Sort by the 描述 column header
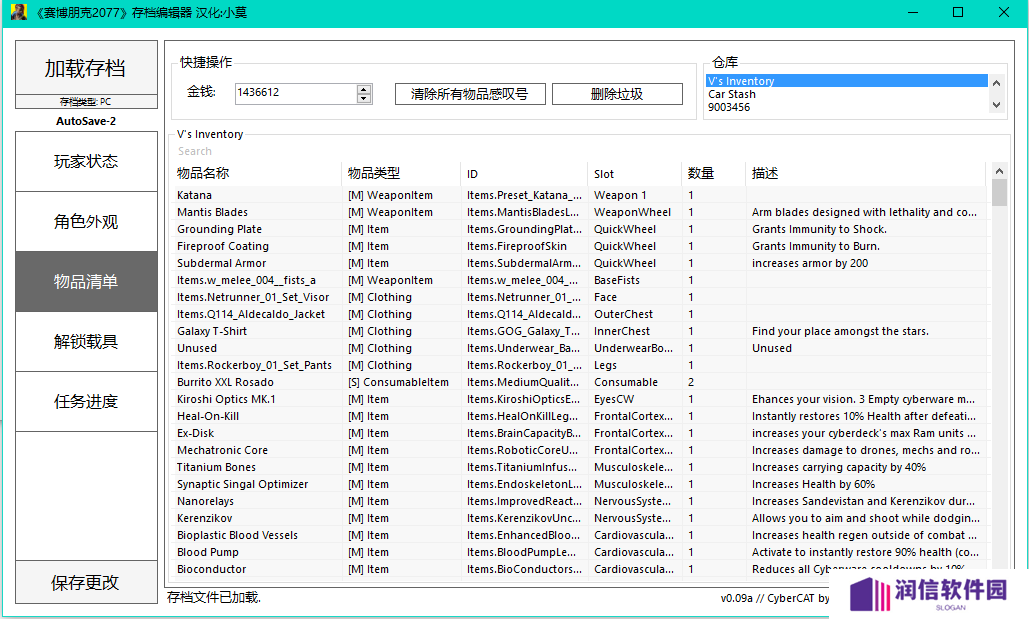Screen dimensions: 1029x619 pyautogui.click(x=866, y=173)
